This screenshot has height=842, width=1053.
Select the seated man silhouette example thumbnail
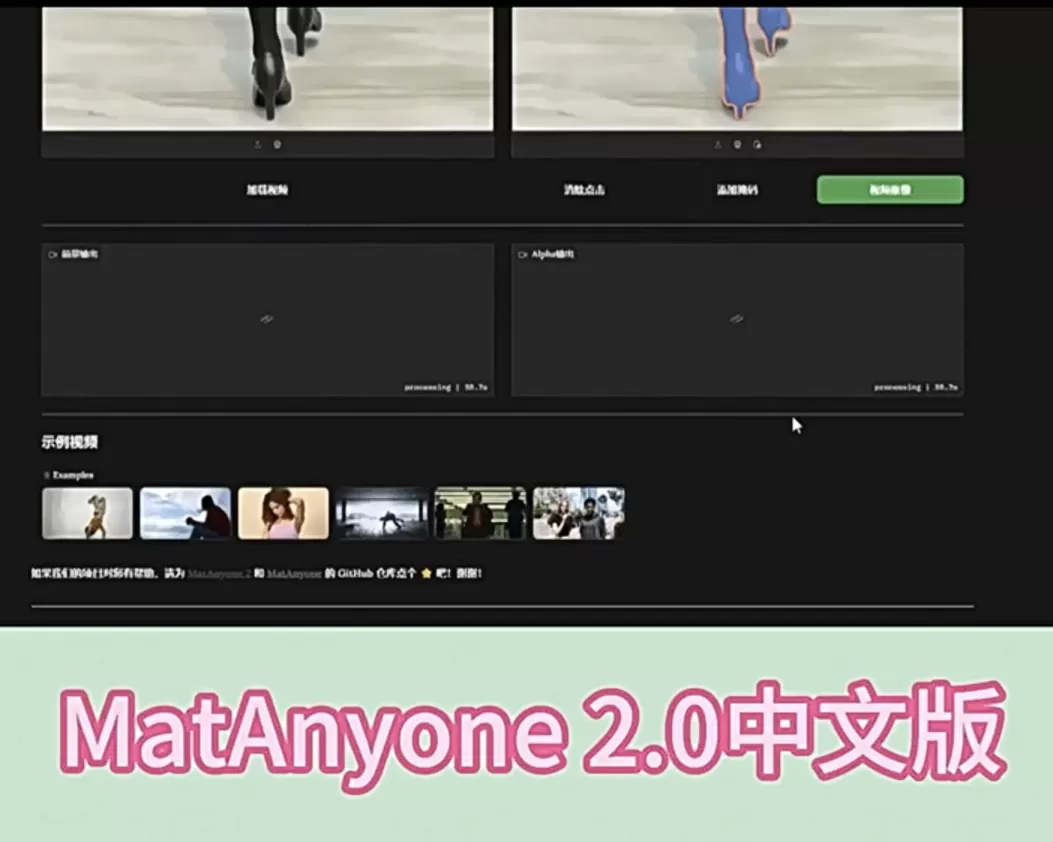pyautogui.click(x=185, y=513)
